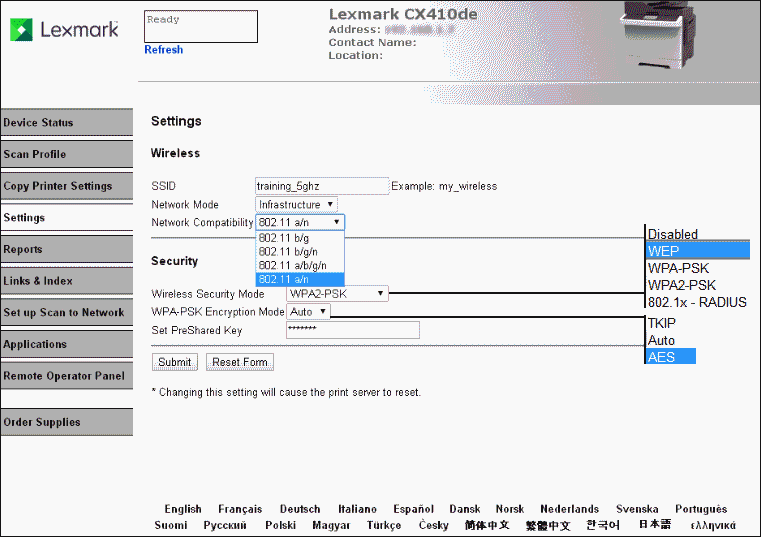
Task: Choose 802.11 a/b/g/n from the list
Action: pos(300,266)
